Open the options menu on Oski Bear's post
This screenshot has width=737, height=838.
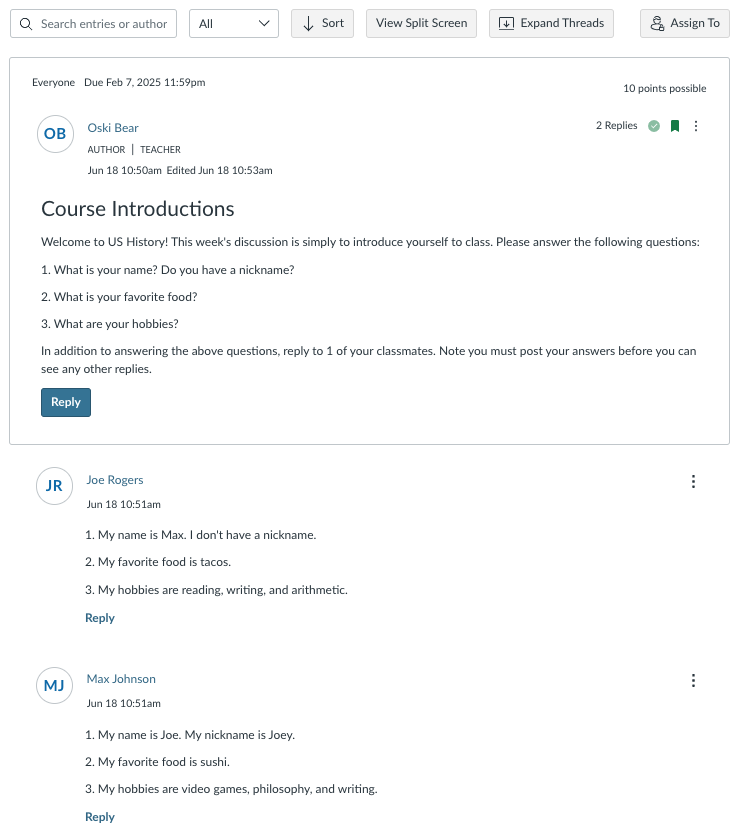696,126
